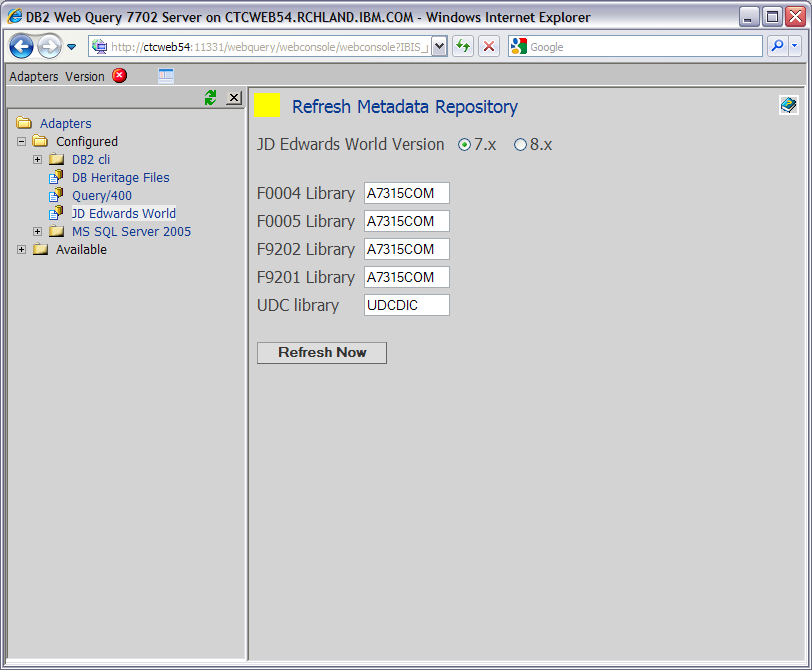Click the browser Back arrow button
Viewport: 812px width, 670px height.
(21, 47)
